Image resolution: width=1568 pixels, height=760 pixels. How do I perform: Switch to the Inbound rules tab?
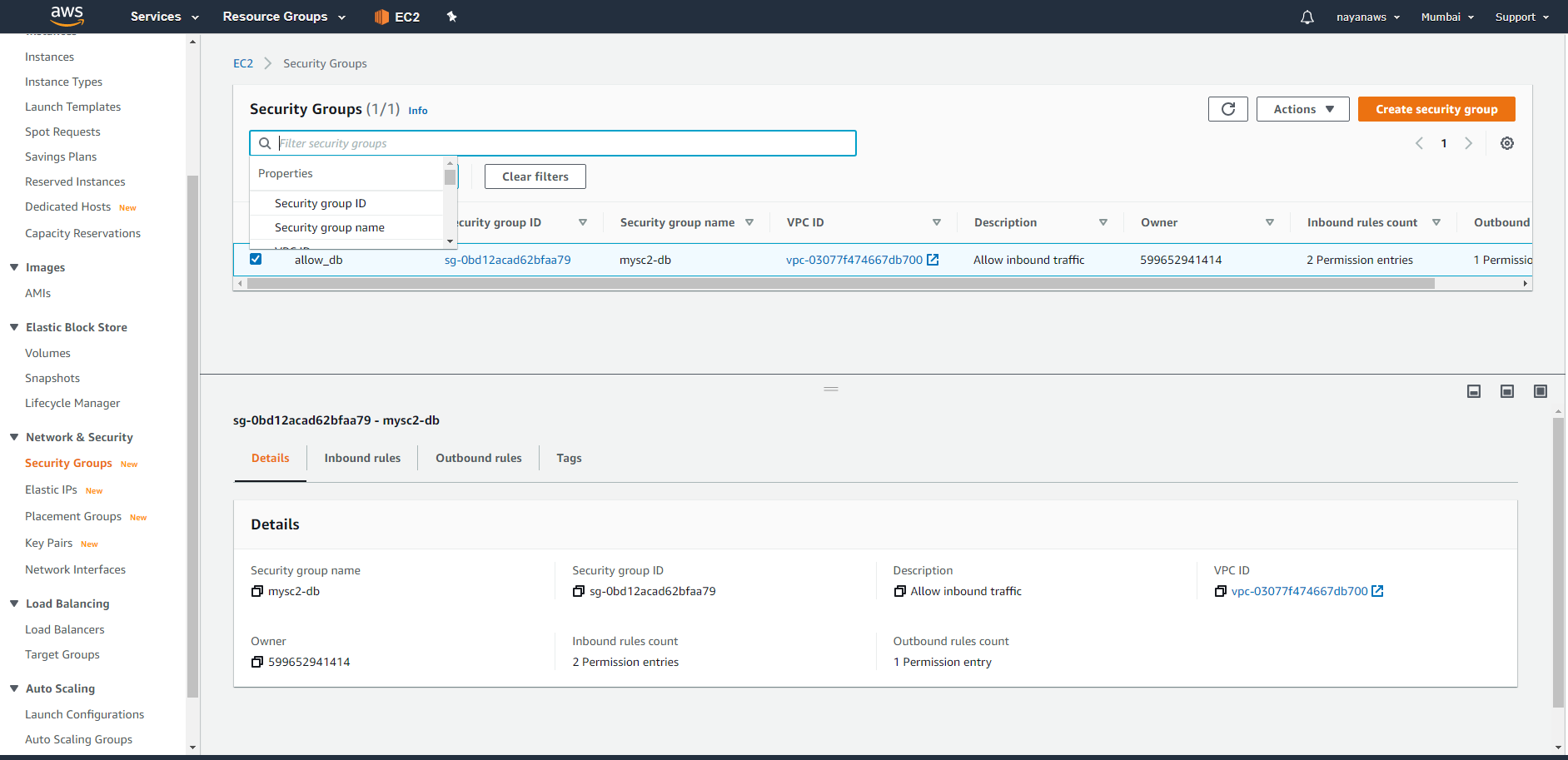(x=361, y=458)
